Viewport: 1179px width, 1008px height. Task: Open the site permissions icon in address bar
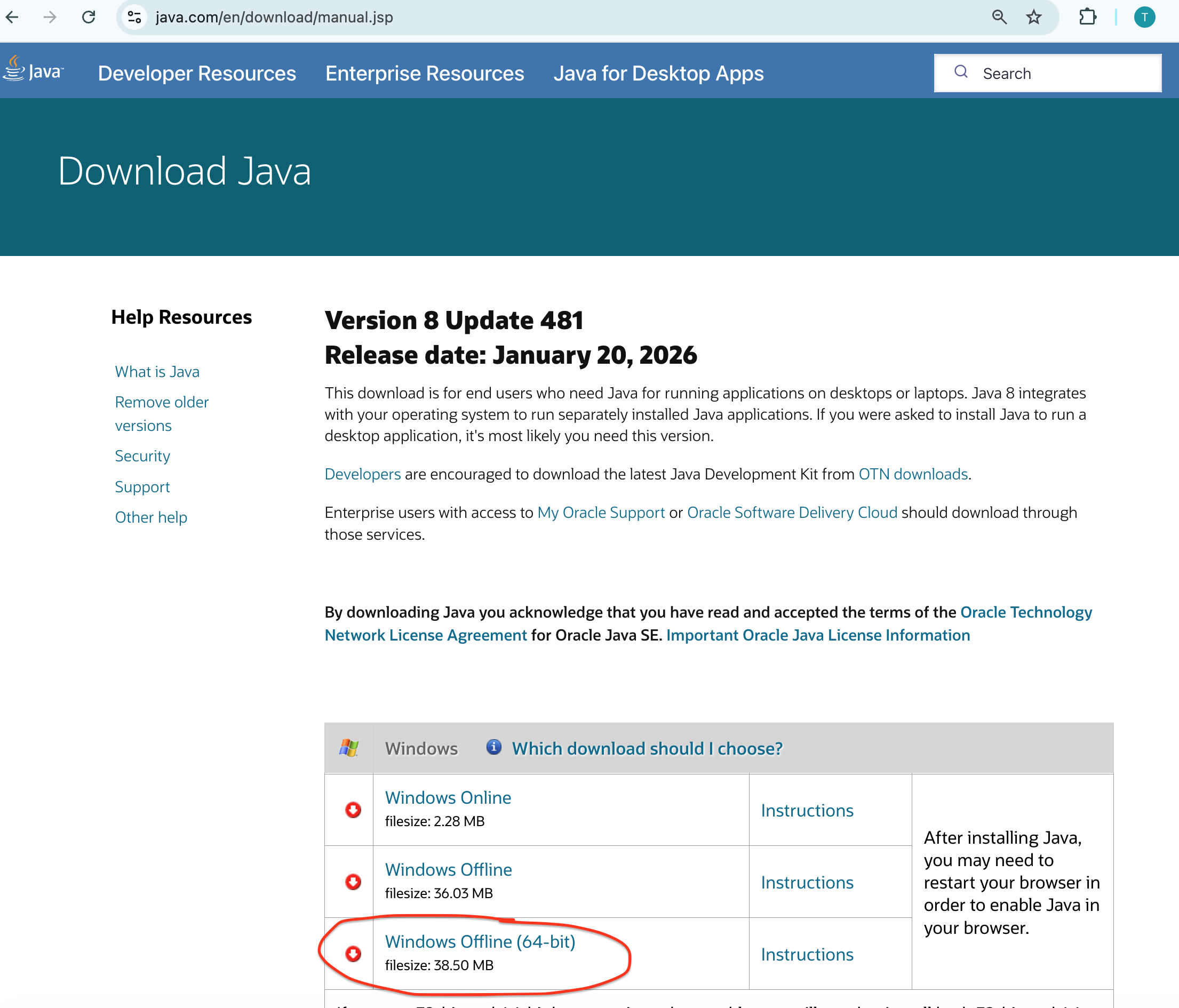pyautogui.click(x=134, y=17)
